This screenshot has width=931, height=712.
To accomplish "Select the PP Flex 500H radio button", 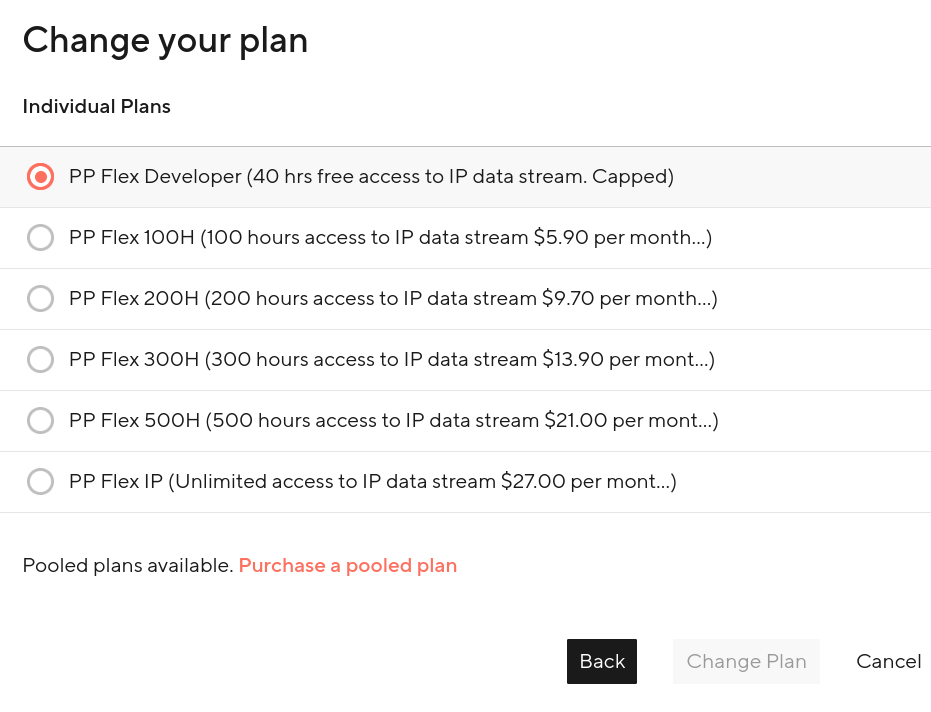I will [40, 421].
